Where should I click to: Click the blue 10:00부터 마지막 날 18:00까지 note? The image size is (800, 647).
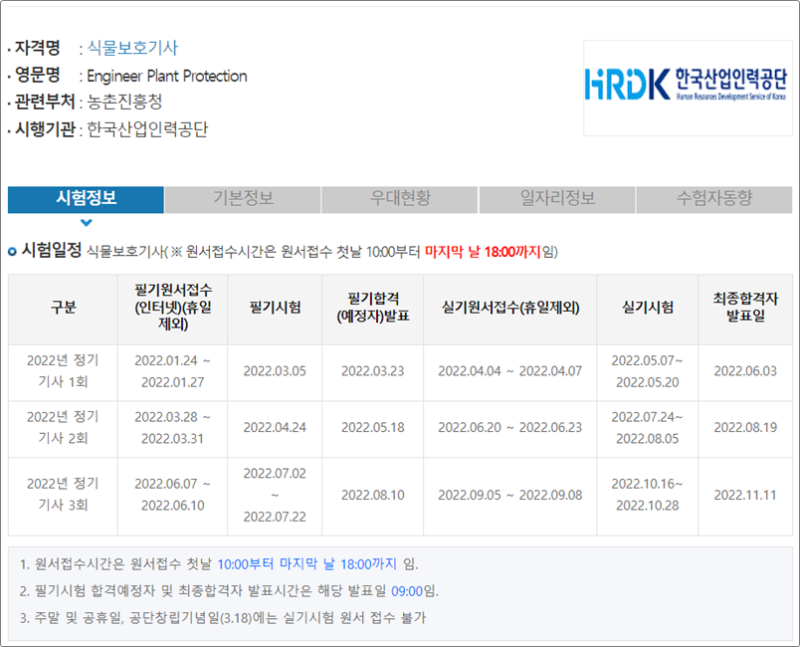(x=307, y=564)
